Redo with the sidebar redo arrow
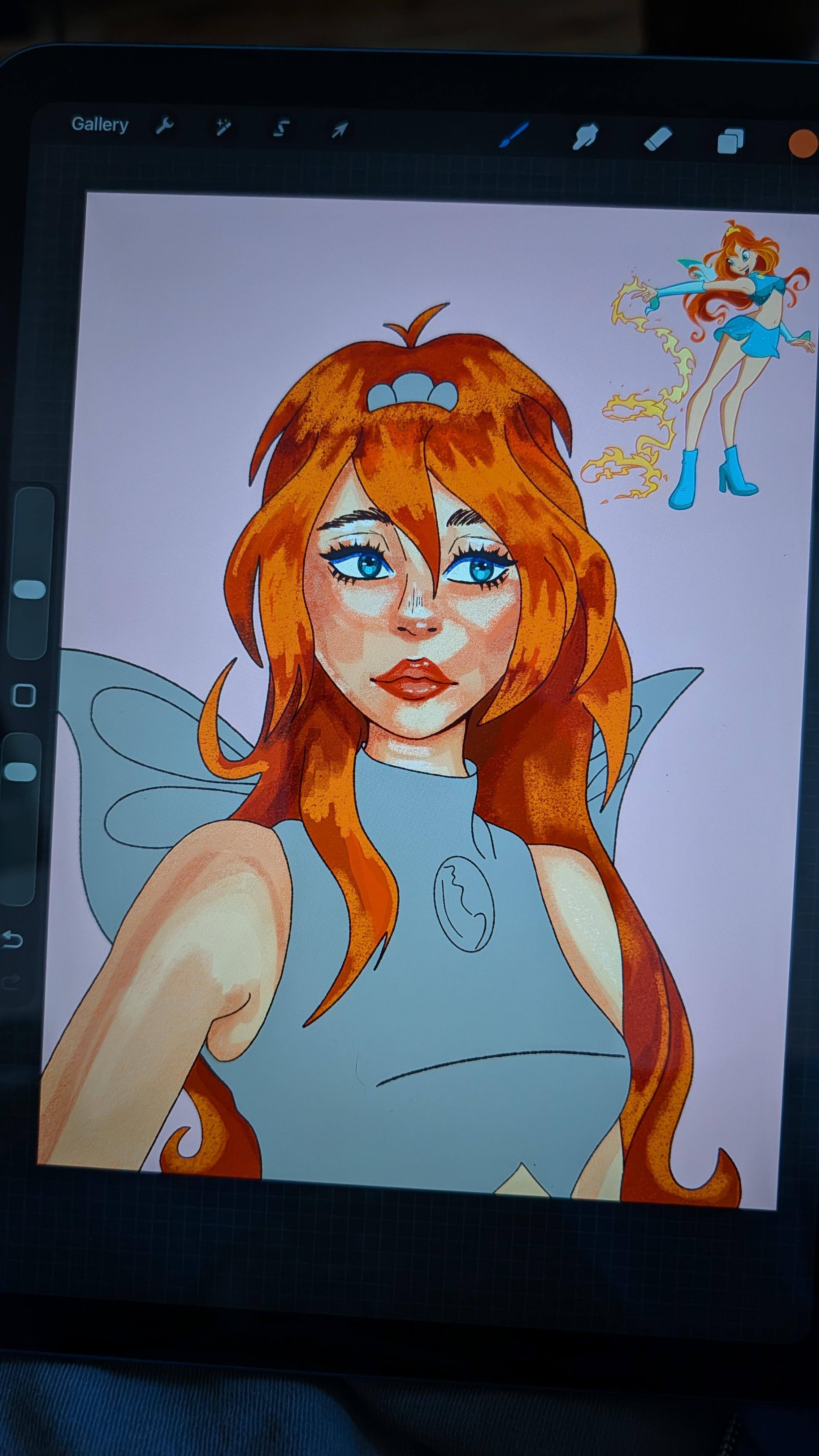The image size is (819, 1456). click(x=11, y=982)
